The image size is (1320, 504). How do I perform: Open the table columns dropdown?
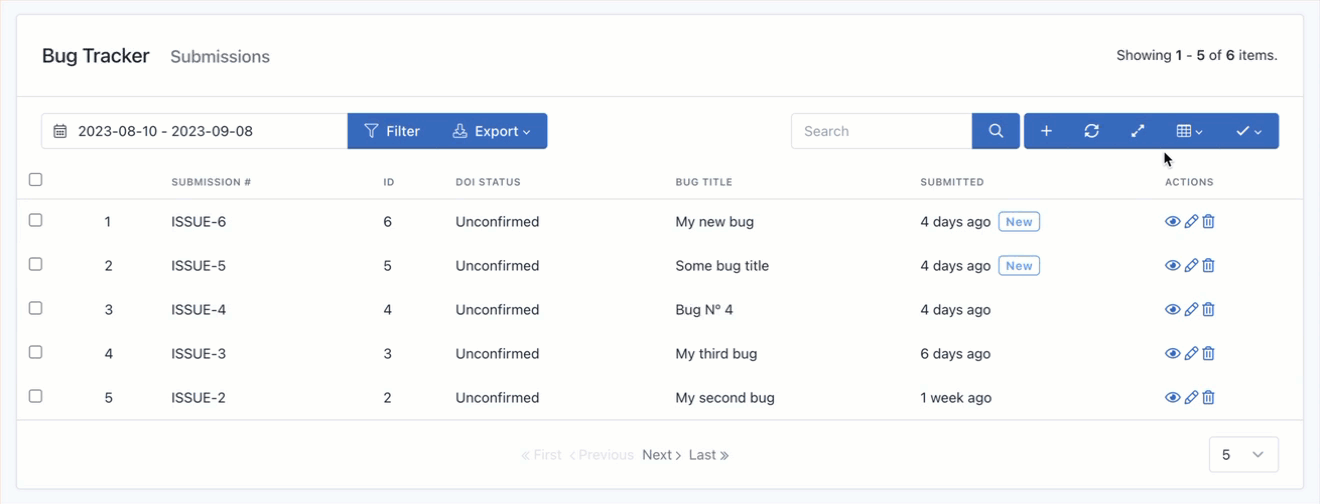(1189, 131)
